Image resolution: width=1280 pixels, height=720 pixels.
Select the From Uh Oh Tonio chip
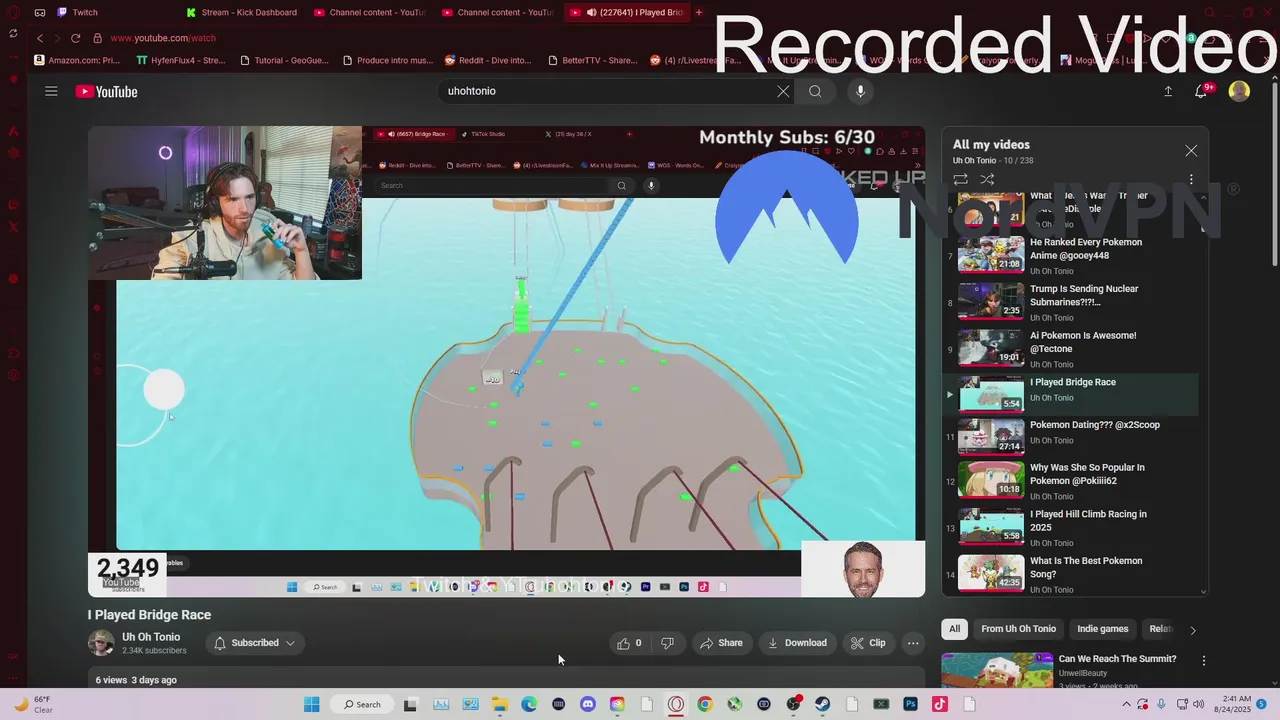(x=1018, y=629)
